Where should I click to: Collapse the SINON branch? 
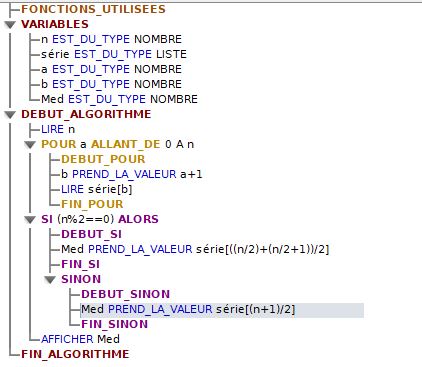pos(50,280)
